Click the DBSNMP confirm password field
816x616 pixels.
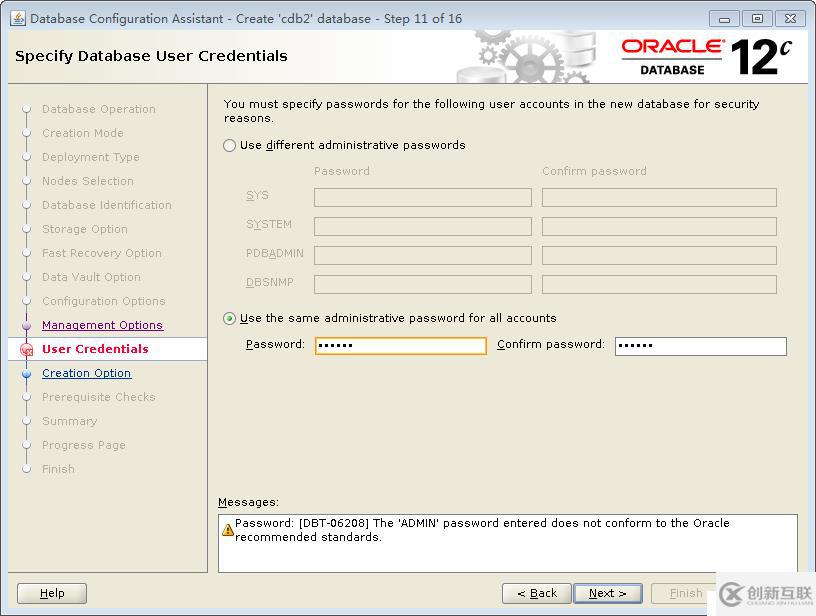[x=659, y=285]
